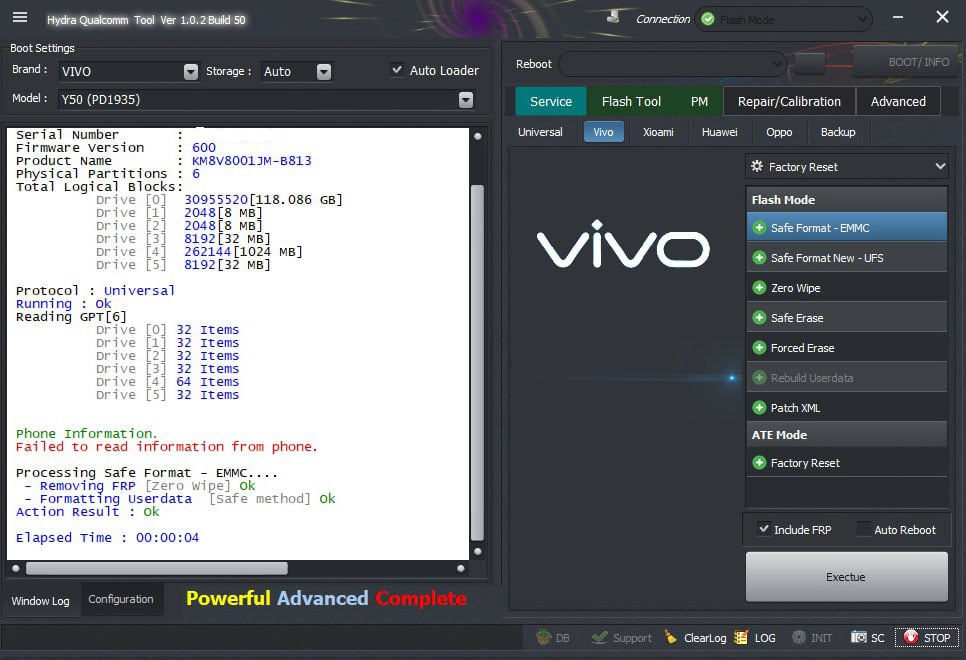The height and width of the screenshot is (660, 966).
Task: Expand the Factory Reset operation dropdown
Action: click(846, 166)
